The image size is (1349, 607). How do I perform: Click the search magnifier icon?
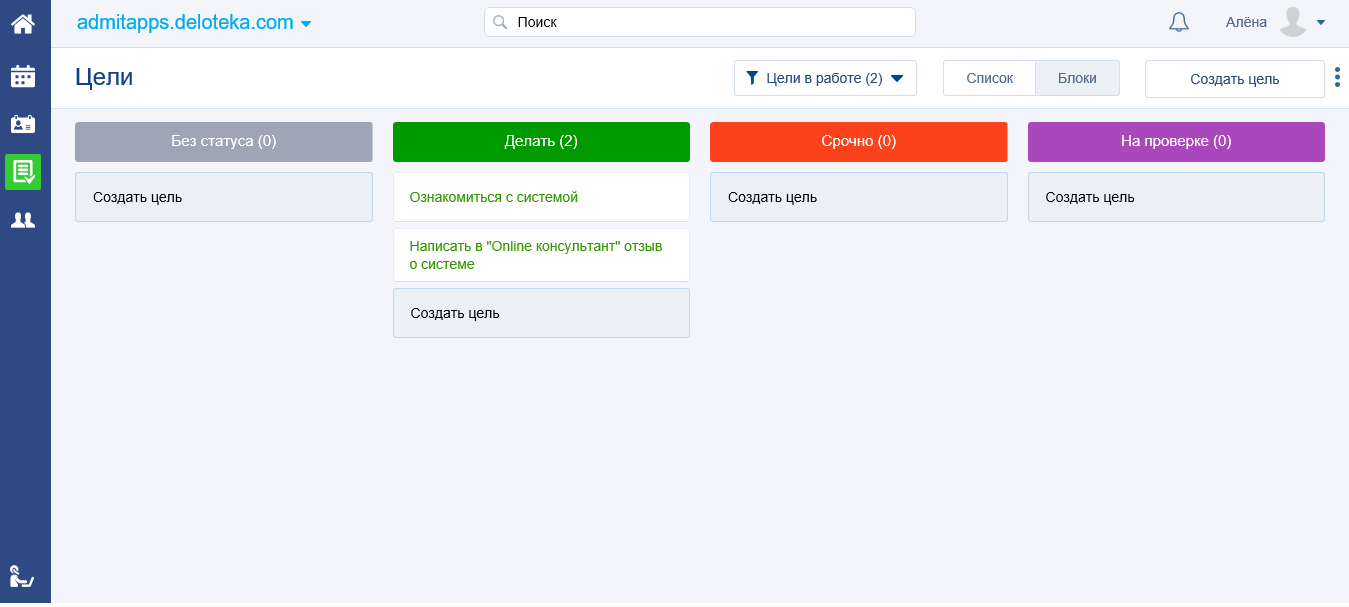tap(501, 22)
